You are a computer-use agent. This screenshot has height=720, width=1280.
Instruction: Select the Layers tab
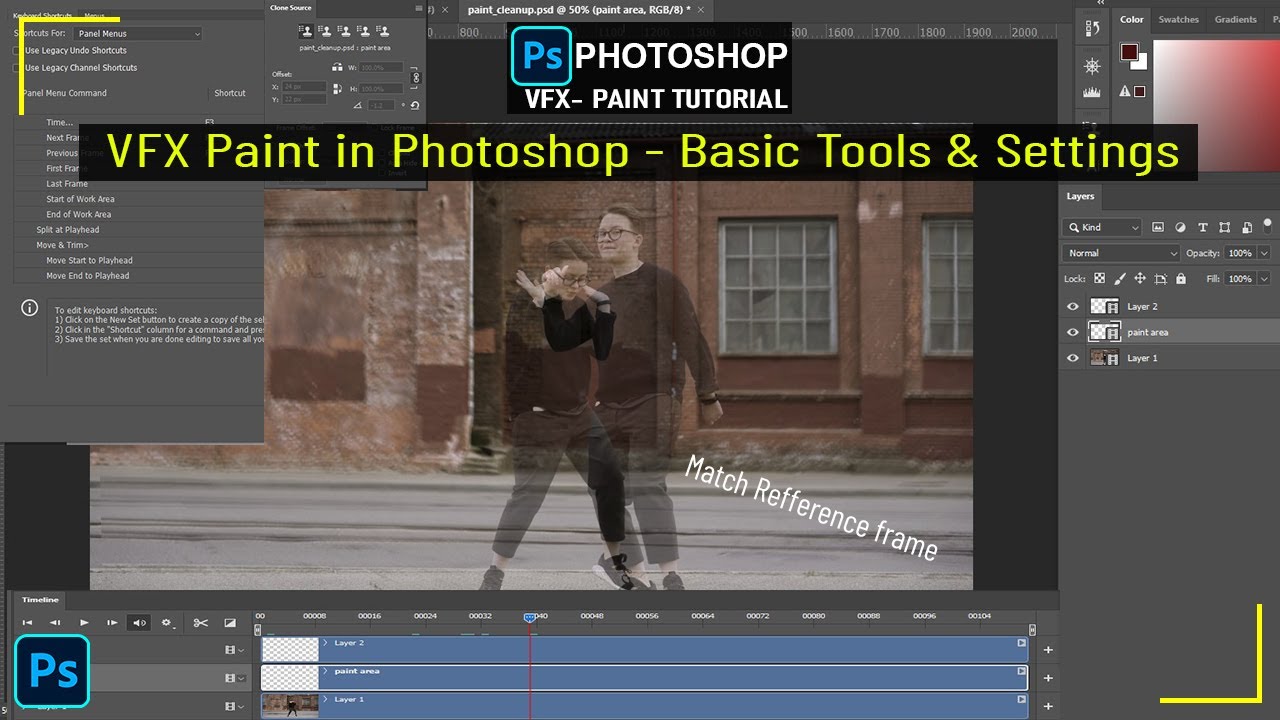click(1080, 196)
